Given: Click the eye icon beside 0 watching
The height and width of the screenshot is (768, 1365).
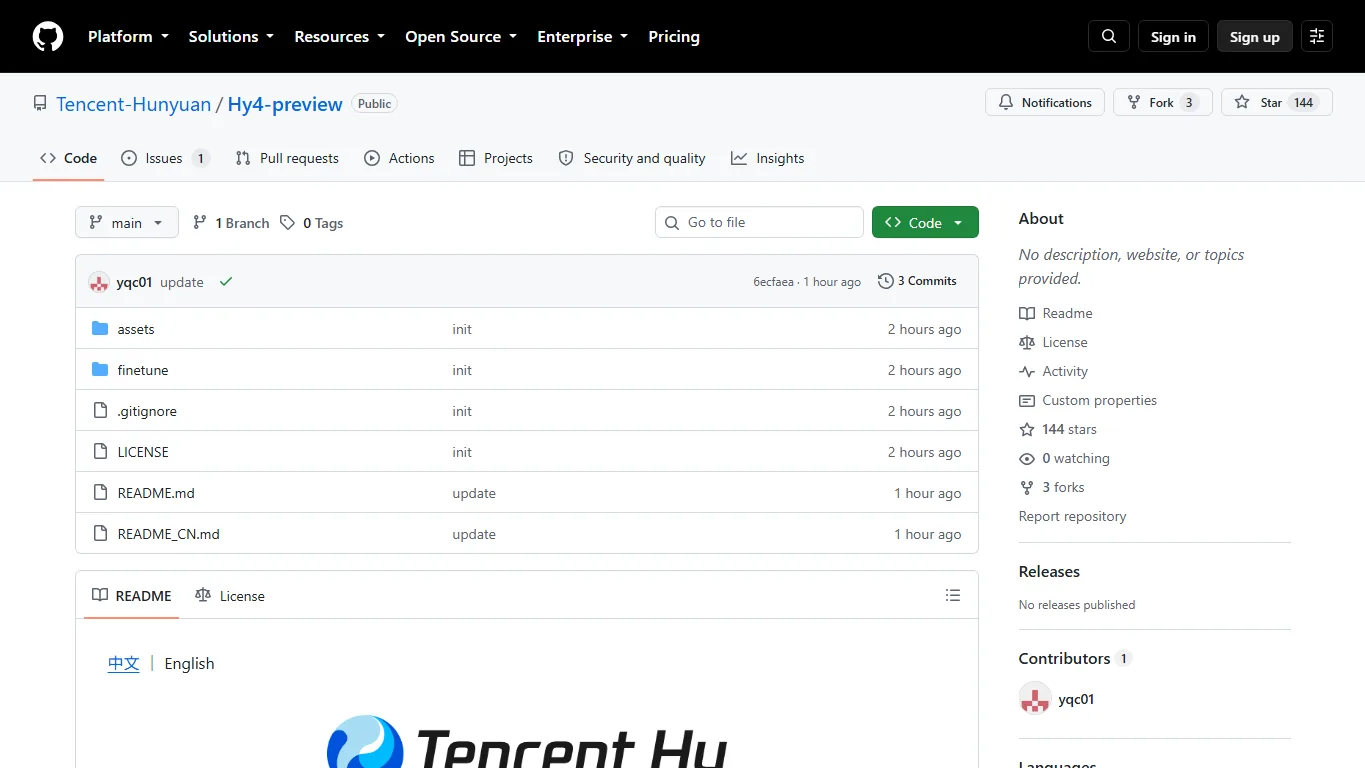Looking at the screenshot, I should (1027, 458).
